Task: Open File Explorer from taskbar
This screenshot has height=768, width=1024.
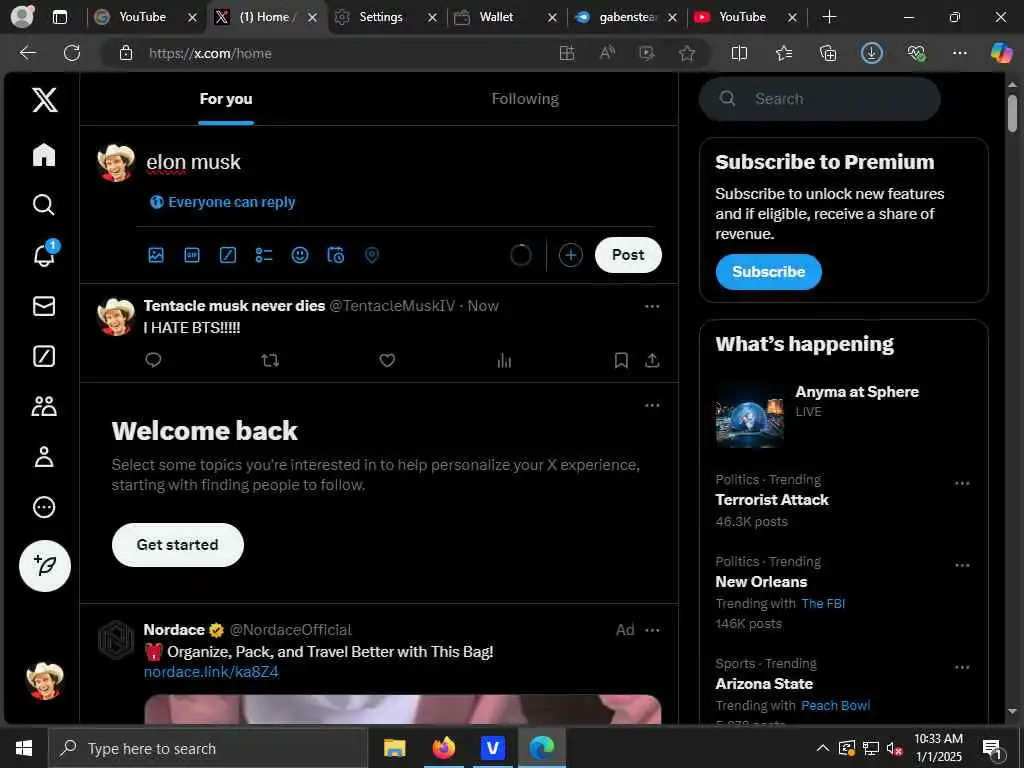Action: coord(394,748)
